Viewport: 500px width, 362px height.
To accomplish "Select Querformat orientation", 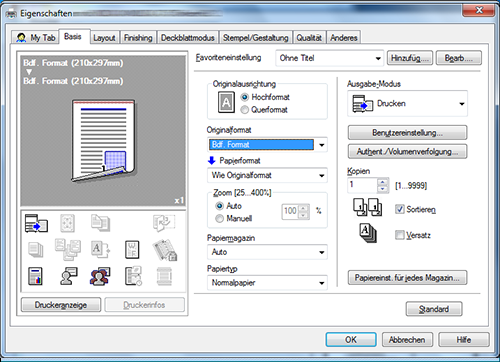I will (x=245, y=110).
